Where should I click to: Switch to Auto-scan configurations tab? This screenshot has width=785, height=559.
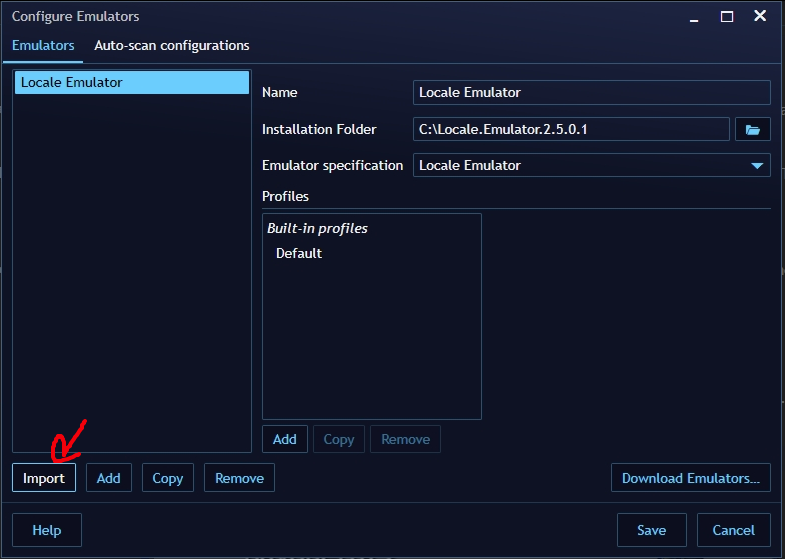[172, 45]
